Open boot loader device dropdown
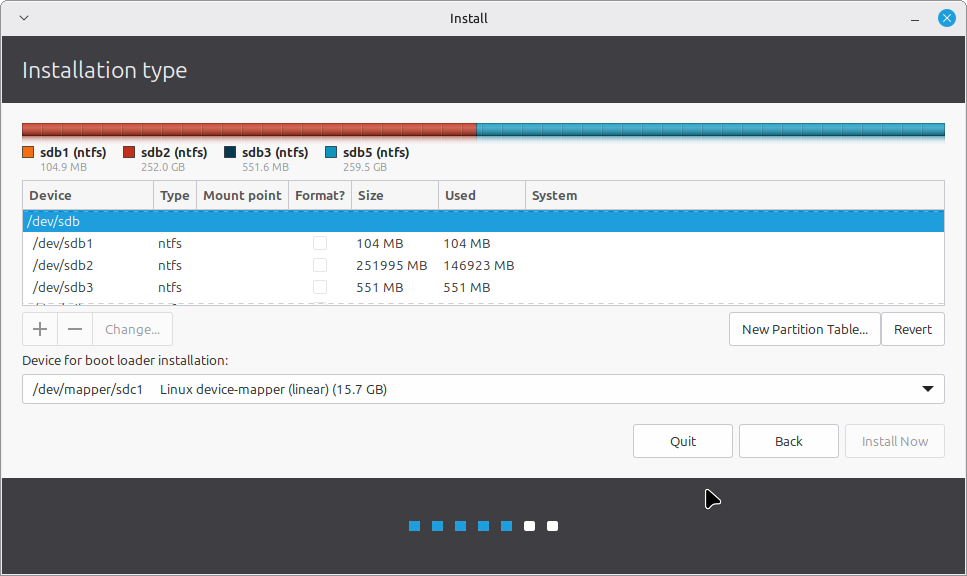 coord(484,389)
